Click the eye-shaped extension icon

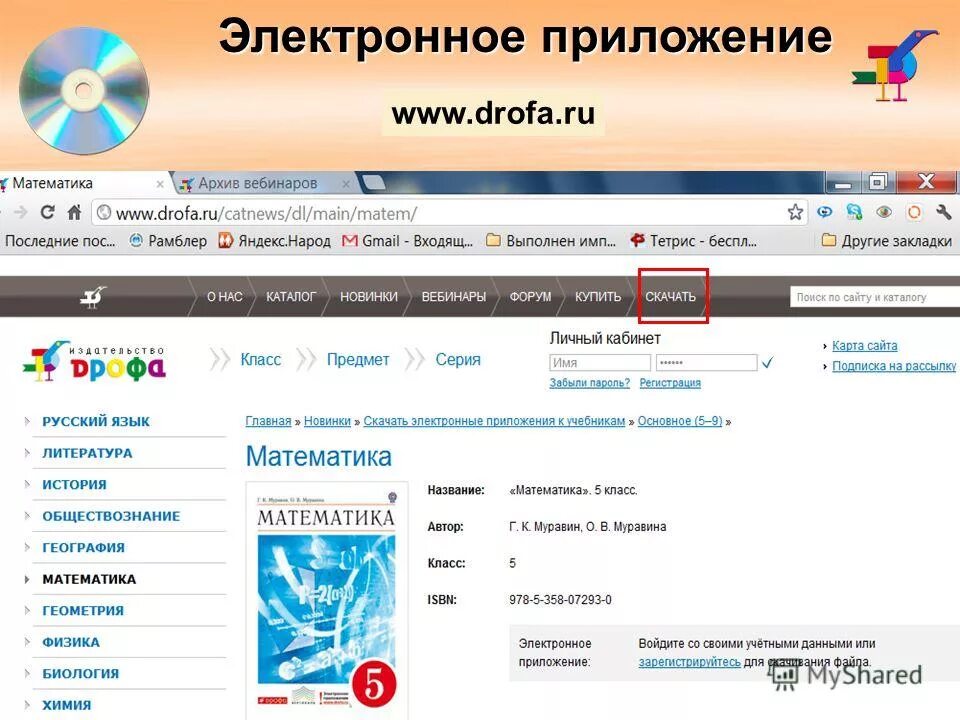click(x=884, y=212)
